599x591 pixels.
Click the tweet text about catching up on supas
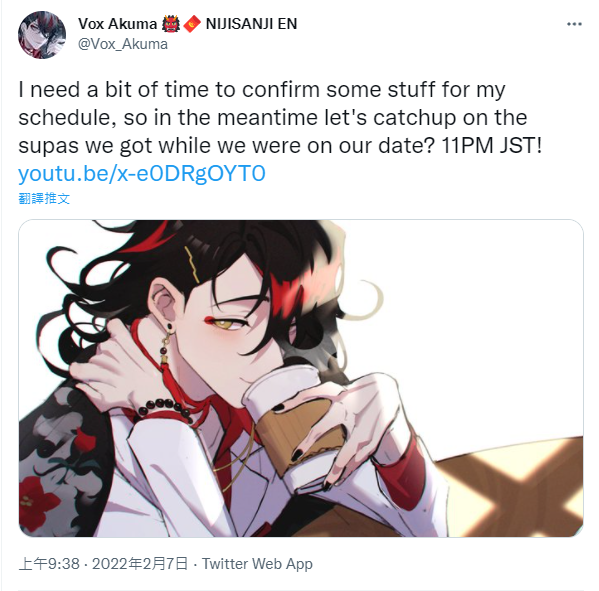click(280, 118)
